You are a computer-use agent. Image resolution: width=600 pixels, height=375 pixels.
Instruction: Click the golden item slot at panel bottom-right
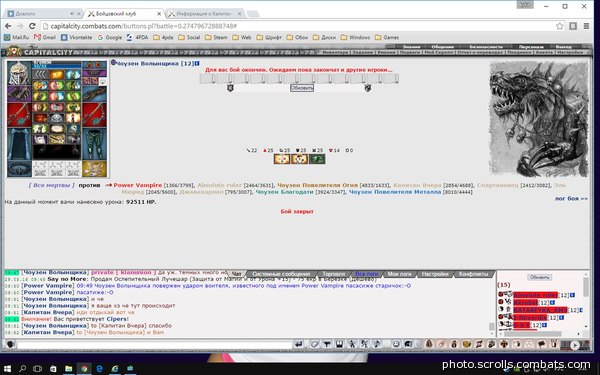click(x=95, y=169)
